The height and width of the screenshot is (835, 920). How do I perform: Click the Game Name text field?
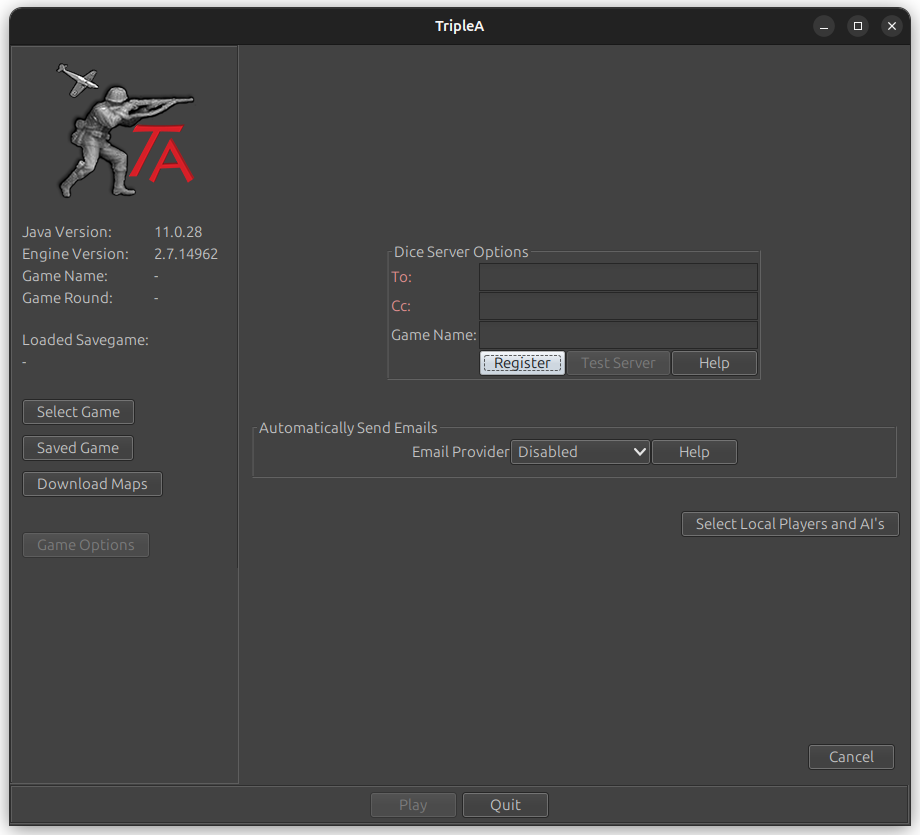pos(618,335)
